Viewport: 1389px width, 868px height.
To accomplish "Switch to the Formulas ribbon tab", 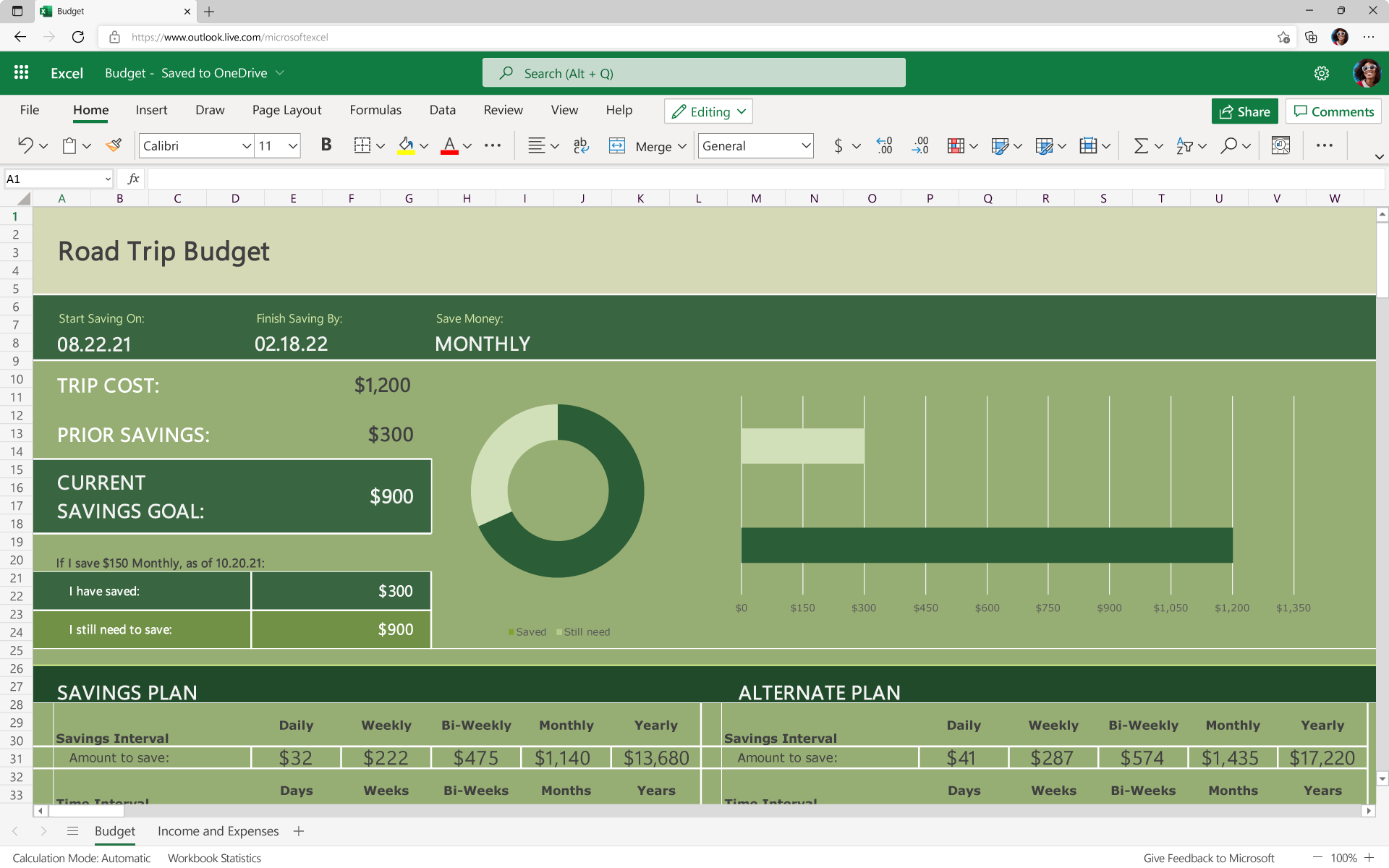I will coord(375,110).
